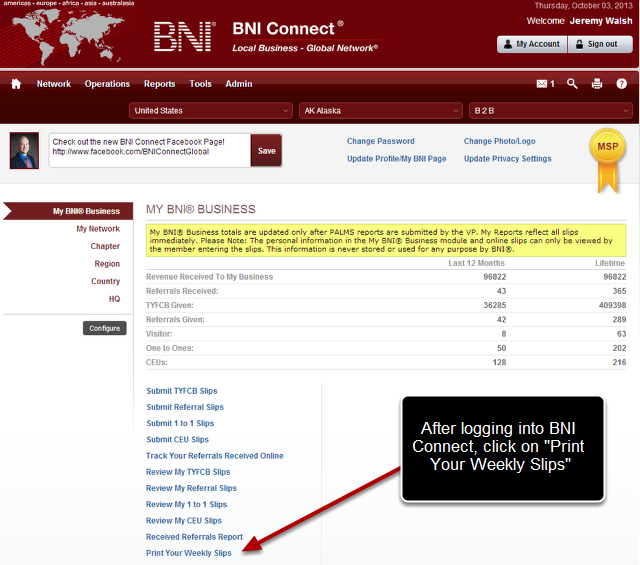Select the My Network sidebar tab
Viewport: 640px width, 565px height.
pyautogui.click(x=97, y=229)
